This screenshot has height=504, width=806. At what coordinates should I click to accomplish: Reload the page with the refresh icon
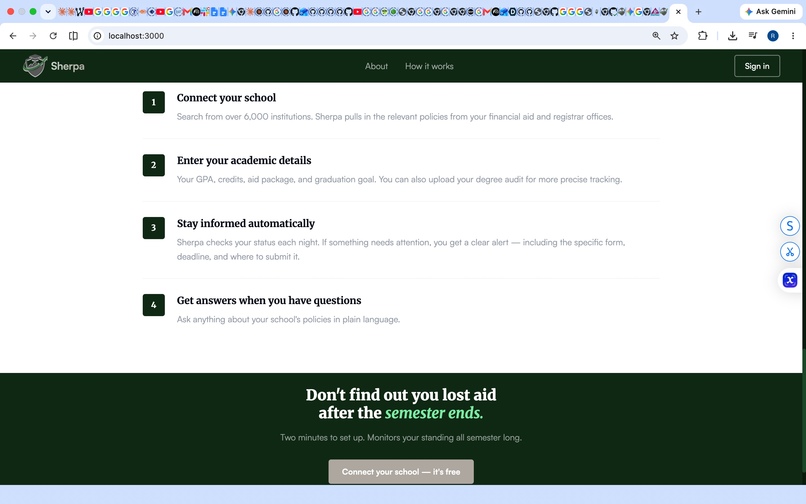point(53,35)
